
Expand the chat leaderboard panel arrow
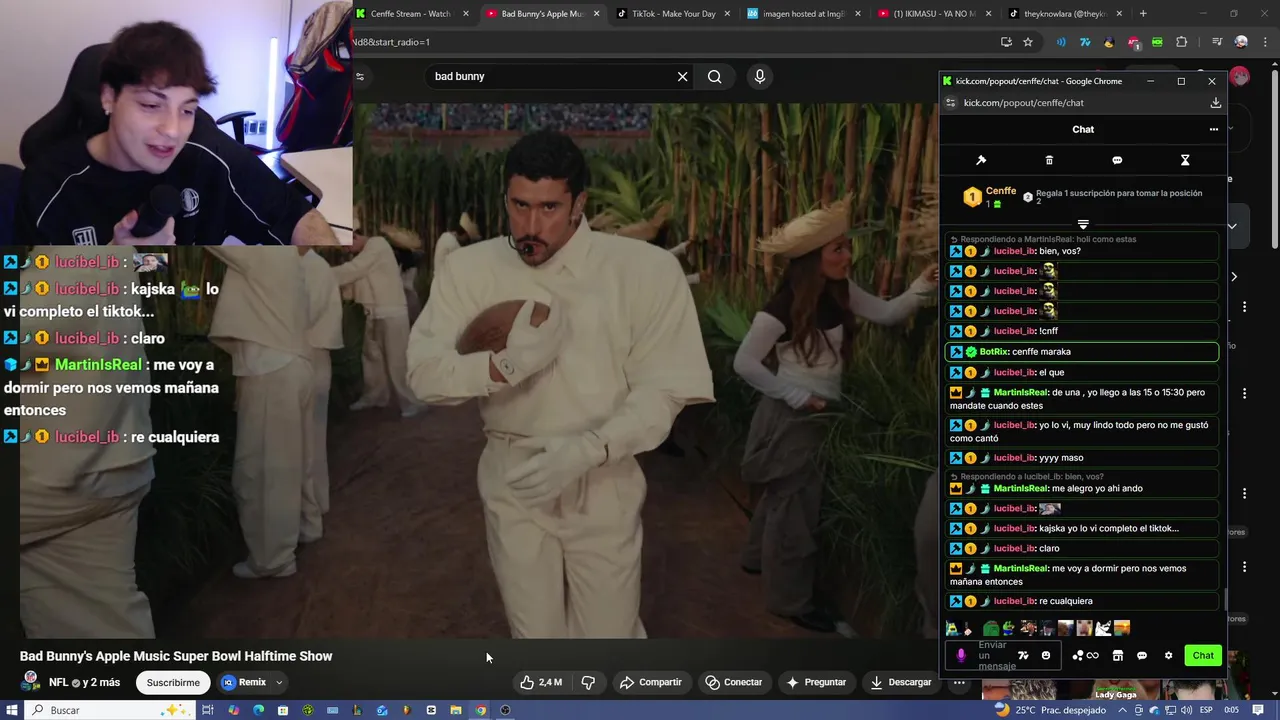tap(1083, 224)
